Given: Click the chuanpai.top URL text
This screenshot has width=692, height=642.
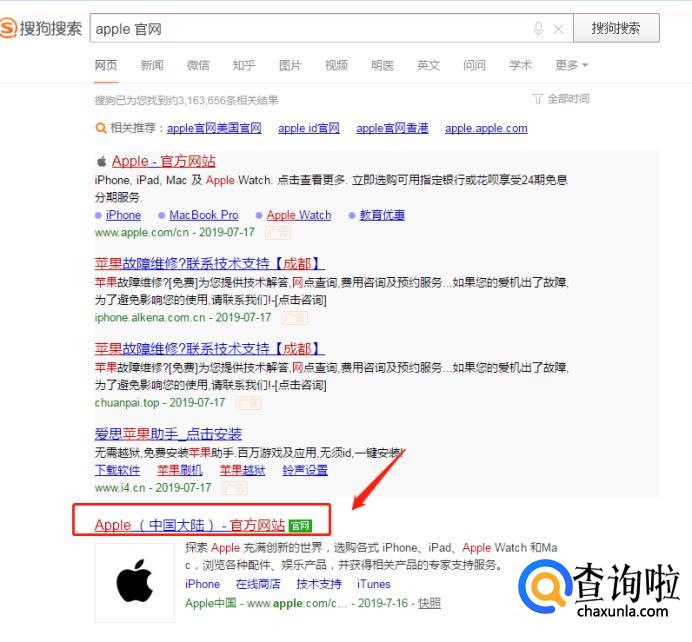Looking at the screenshot, I should (x=127, y=403).
